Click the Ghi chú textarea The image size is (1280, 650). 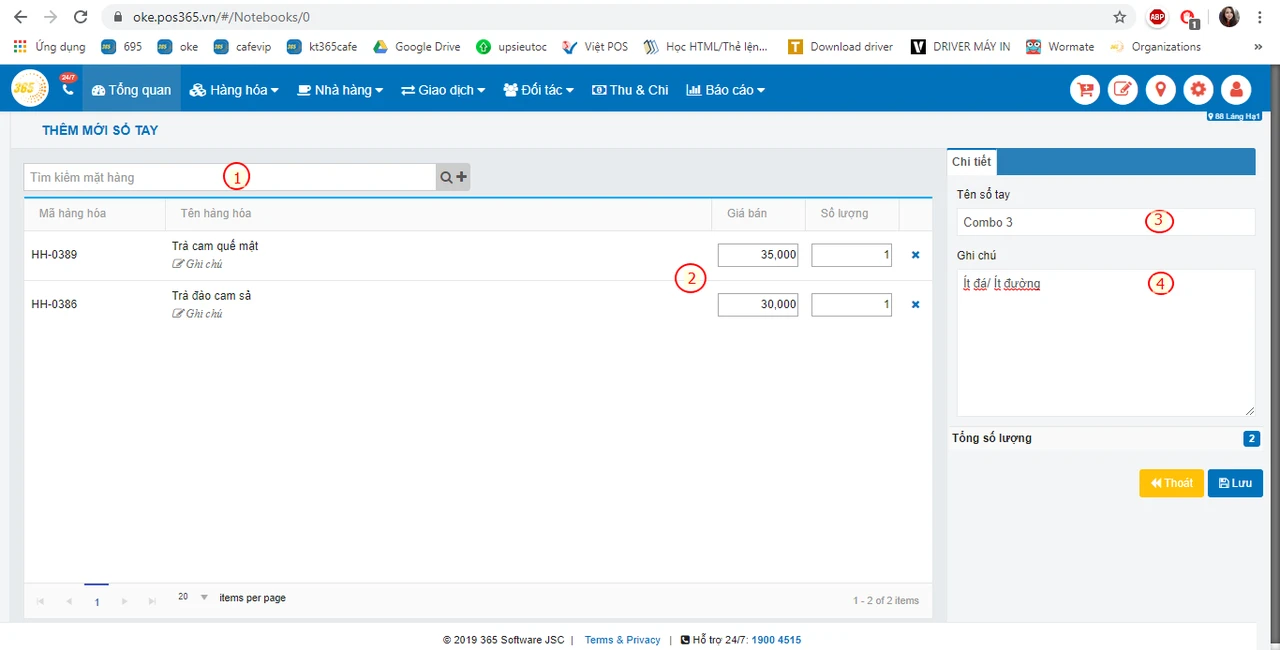click(x=1106, y=343)
